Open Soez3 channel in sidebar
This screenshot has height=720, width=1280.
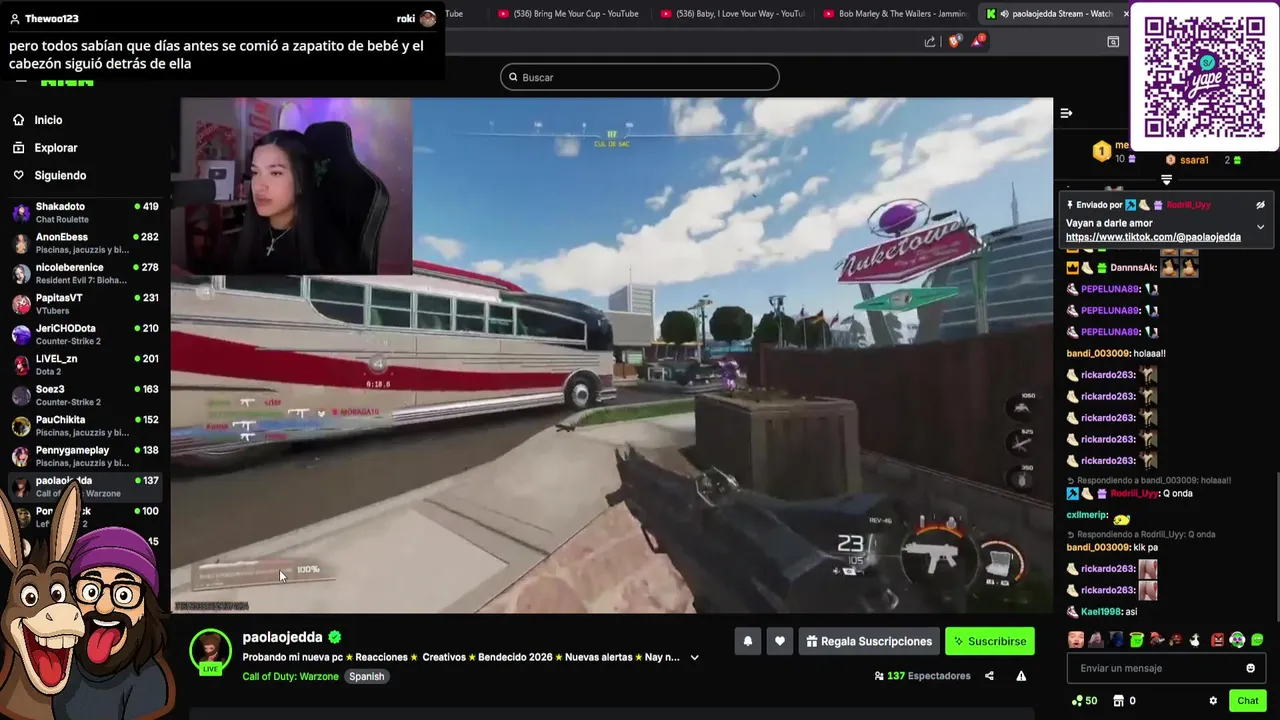85,395
